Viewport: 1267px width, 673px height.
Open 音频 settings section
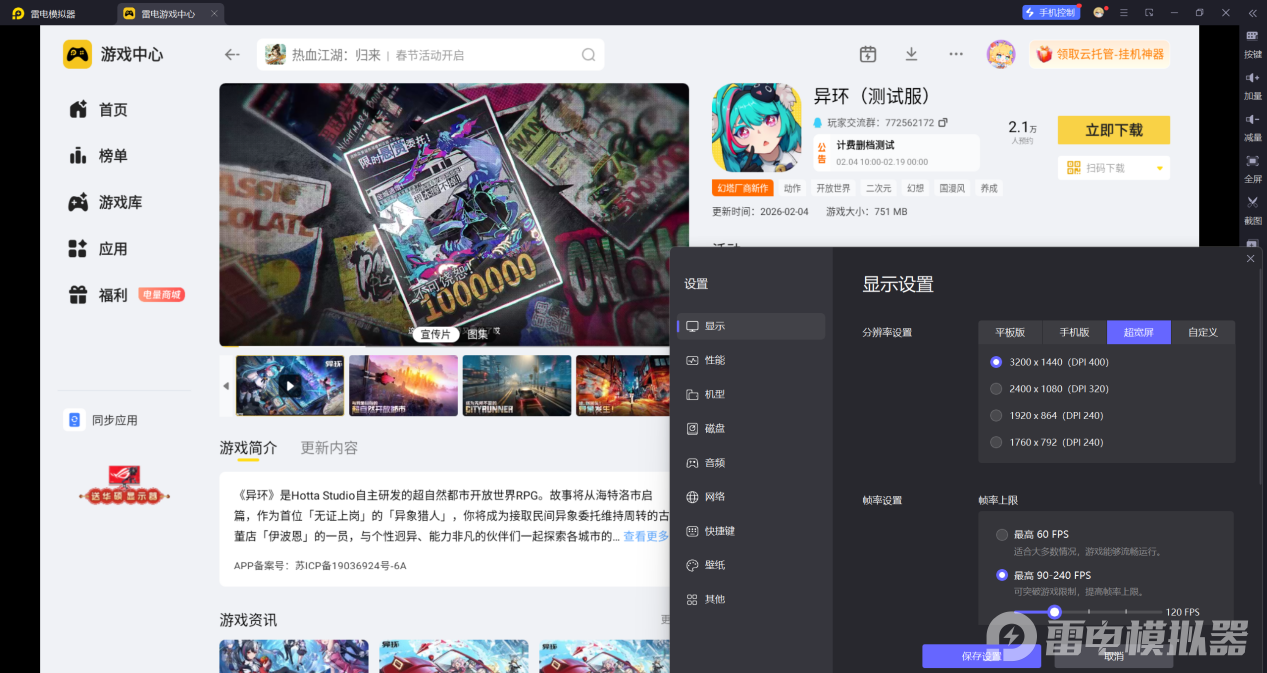click(751, 463)
